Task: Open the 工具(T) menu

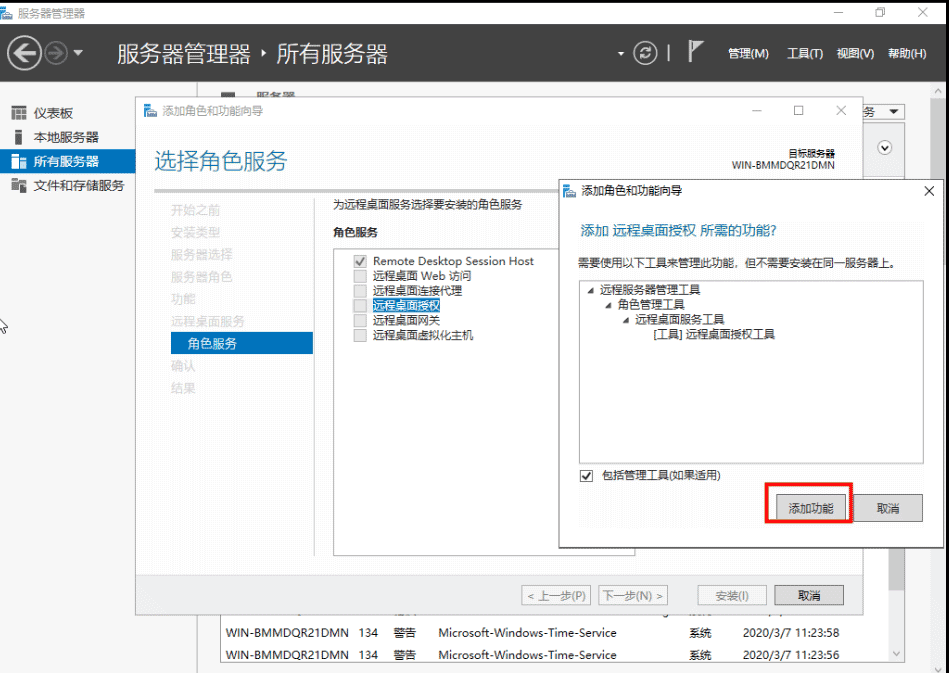Action: (x=804, y=54)
